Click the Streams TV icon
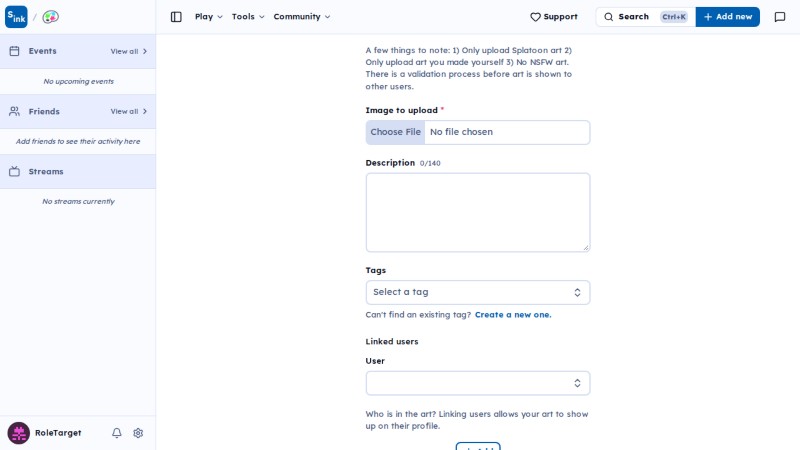 pos(14,171)
